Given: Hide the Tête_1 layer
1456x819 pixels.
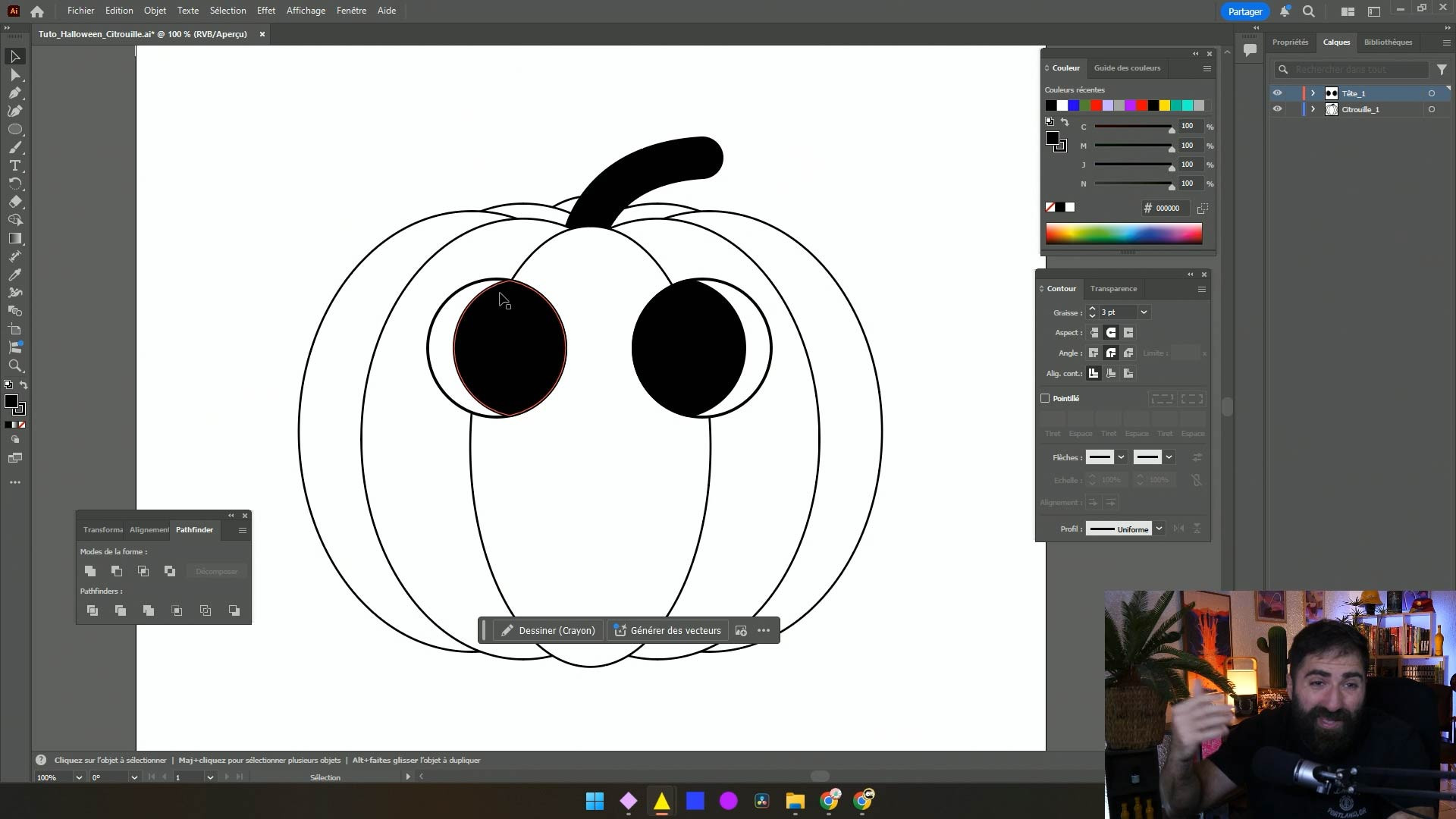Looking at the screenshot, I should click(x=1277, y=93).
